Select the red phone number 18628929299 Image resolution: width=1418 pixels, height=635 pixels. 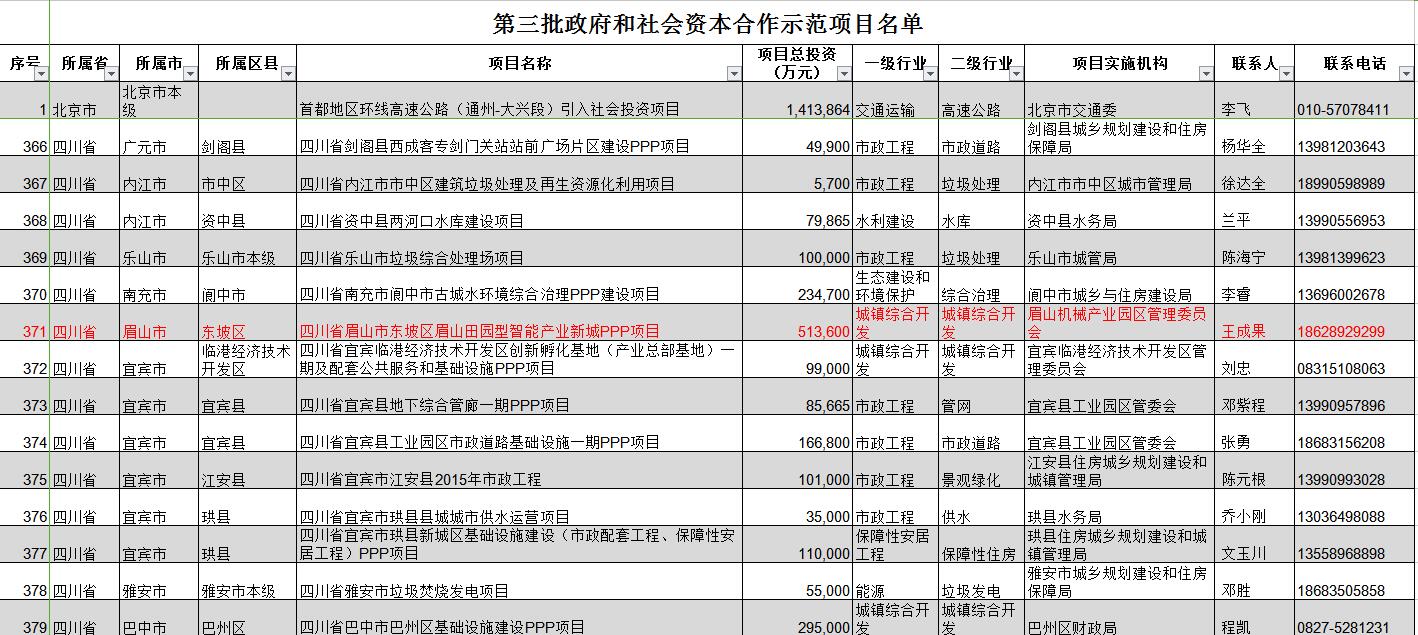1355,323
